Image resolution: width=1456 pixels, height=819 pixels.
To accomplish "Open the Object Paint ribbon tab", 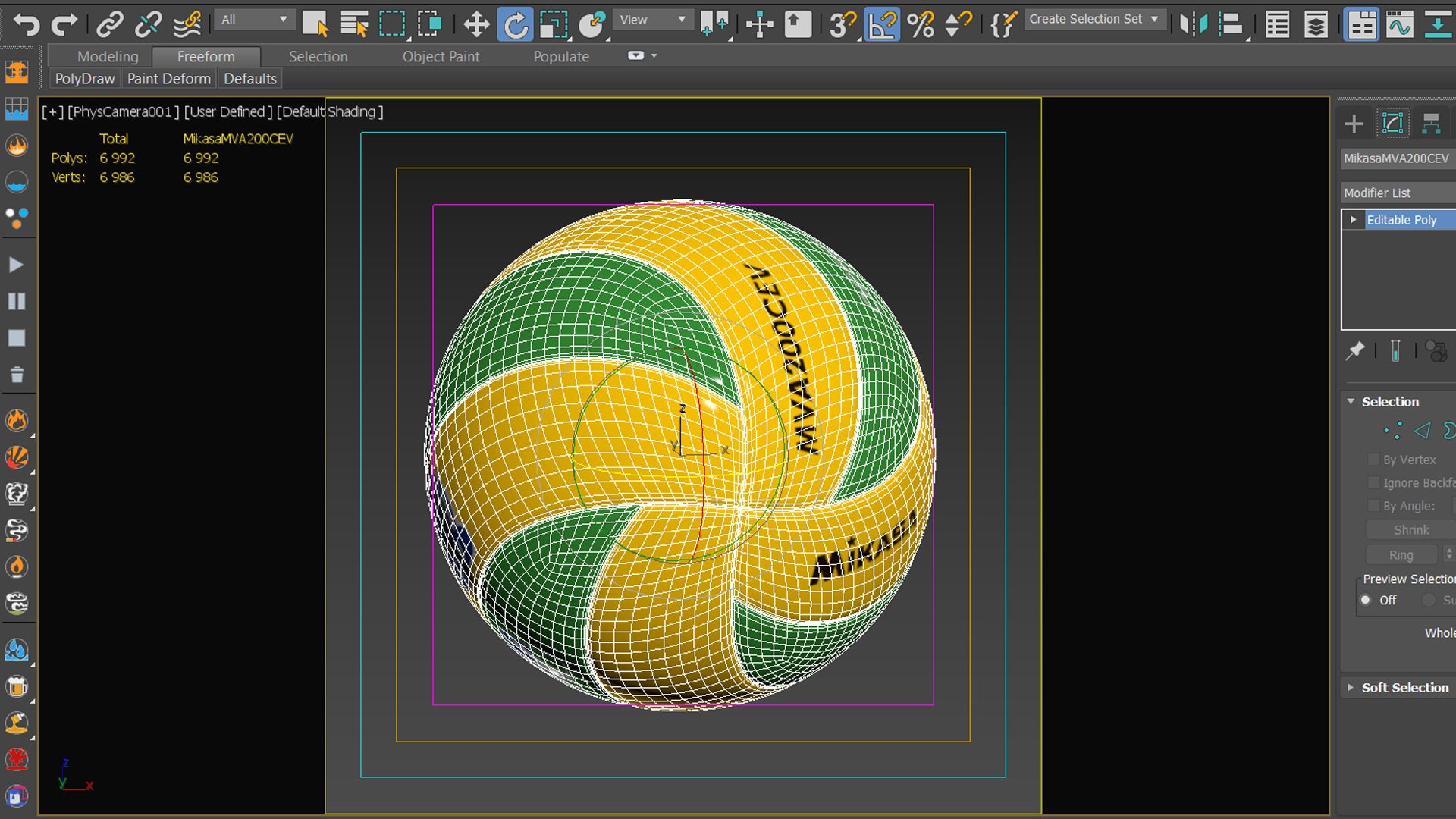I will pos(441,56).
